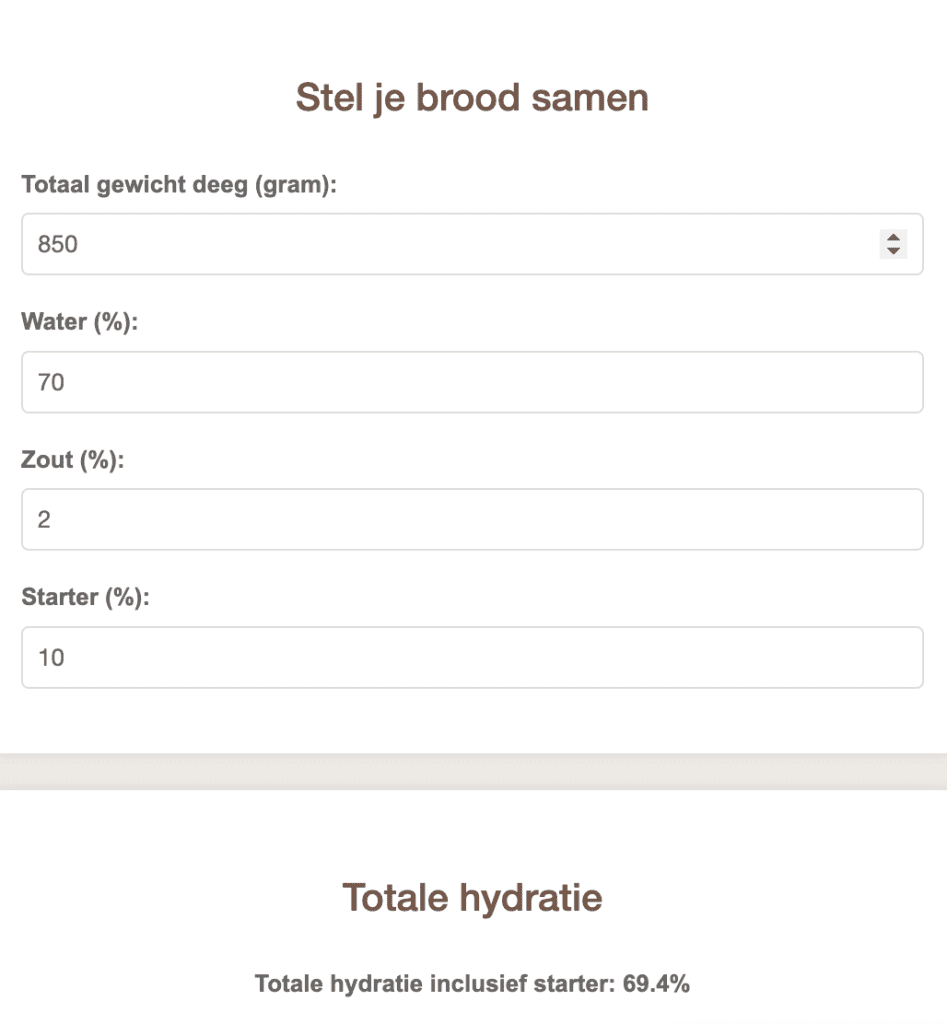The image size is (947, 1024).
Task: Place cursor on the 2 salt value
Action: coord(44,520)
